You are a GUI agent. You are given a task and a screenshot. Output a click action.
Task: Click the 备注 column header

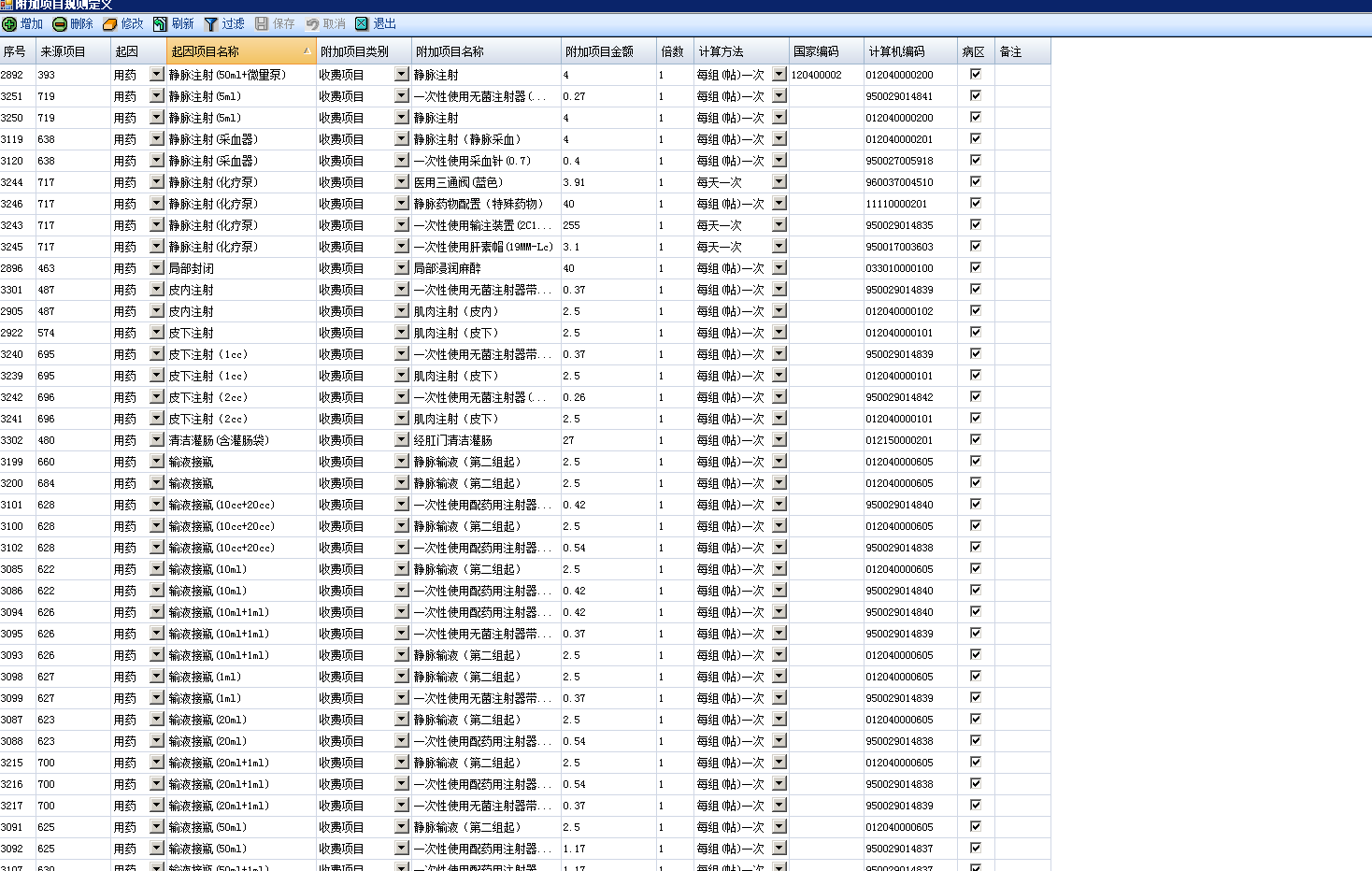point(1023,51)
